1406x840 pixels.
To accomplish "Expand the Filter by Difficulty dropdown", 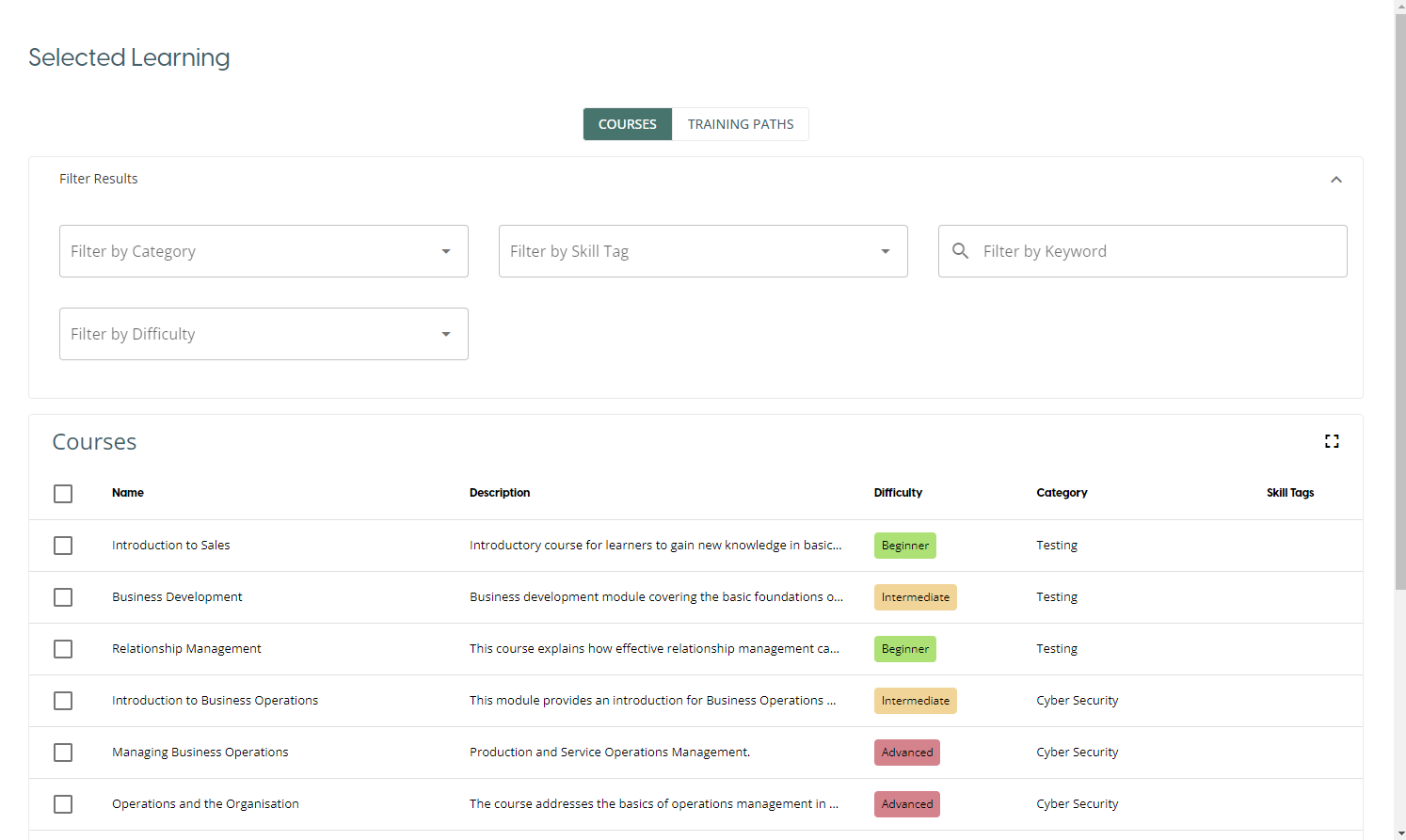I will pyautogui.click(x=264, y=334).
